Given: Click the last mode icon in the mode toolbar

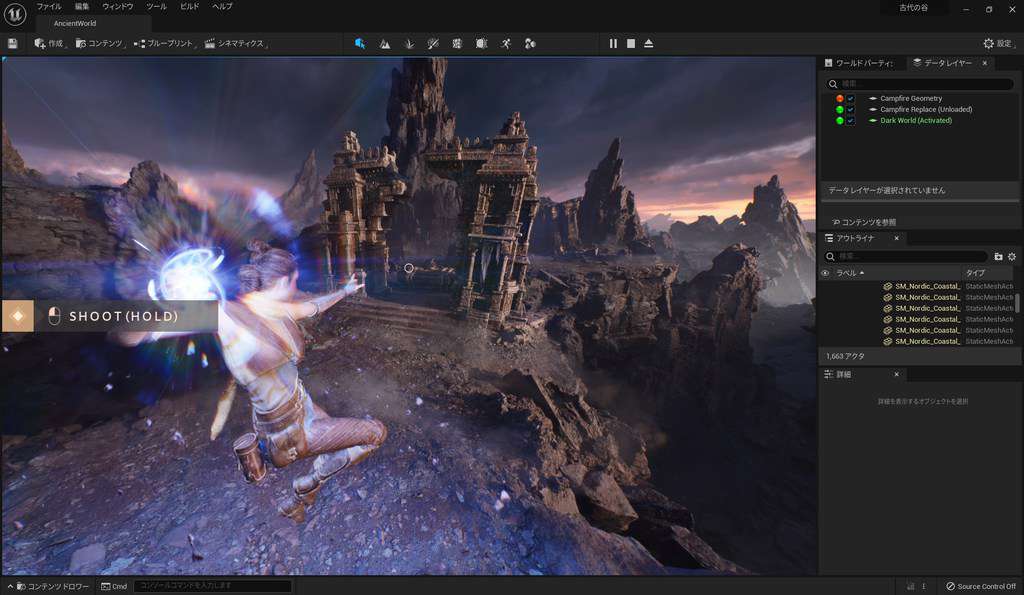Looking at the screenshot, I should pos(530,44).
